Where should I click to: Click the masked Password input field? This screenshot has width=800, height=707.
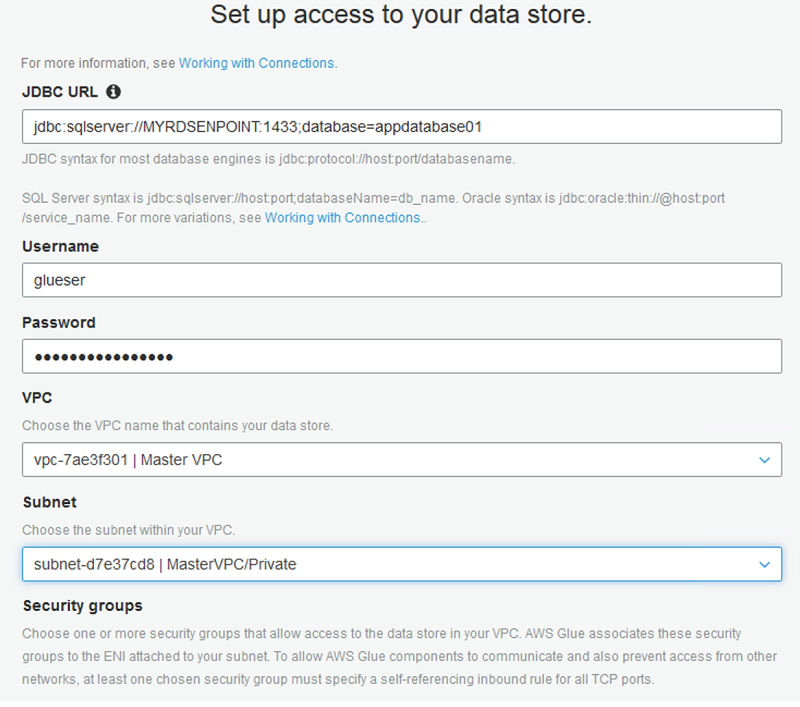coord(402,357)
